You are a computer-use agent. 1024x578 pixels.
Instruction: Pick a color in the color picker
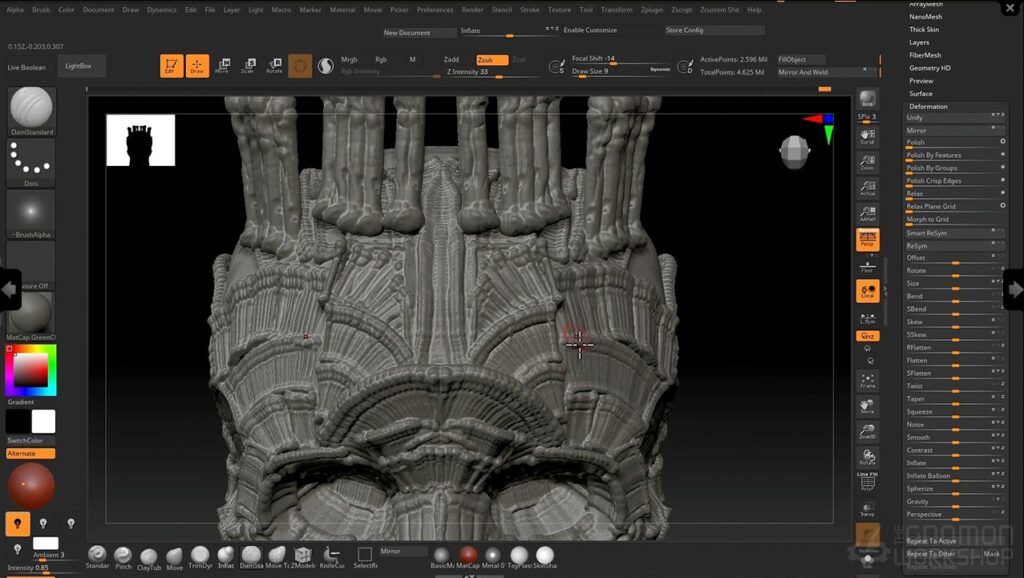click(x=31, y=370)
